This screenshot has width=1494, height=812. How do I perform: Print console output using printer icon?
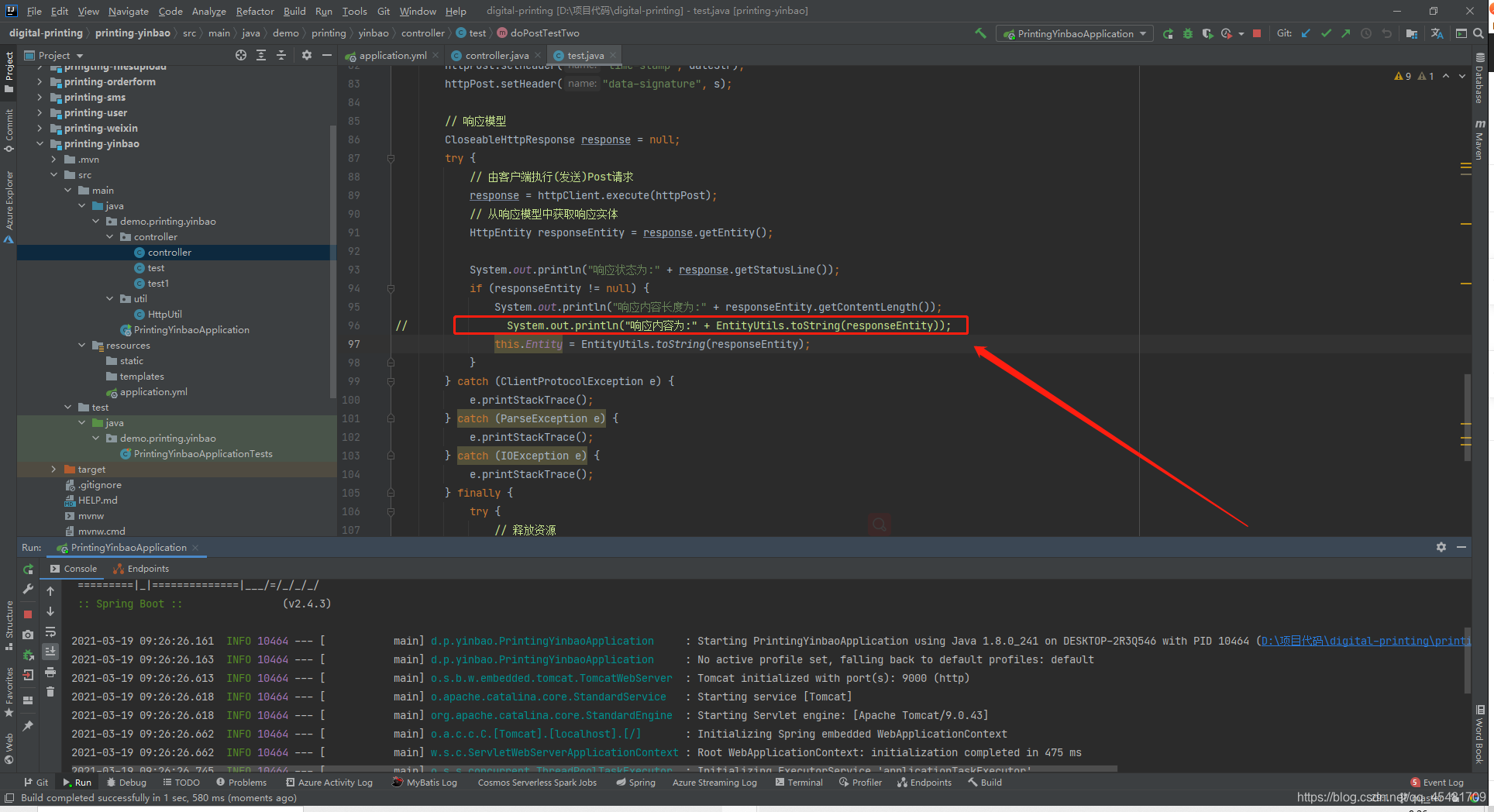pos(50,673)
